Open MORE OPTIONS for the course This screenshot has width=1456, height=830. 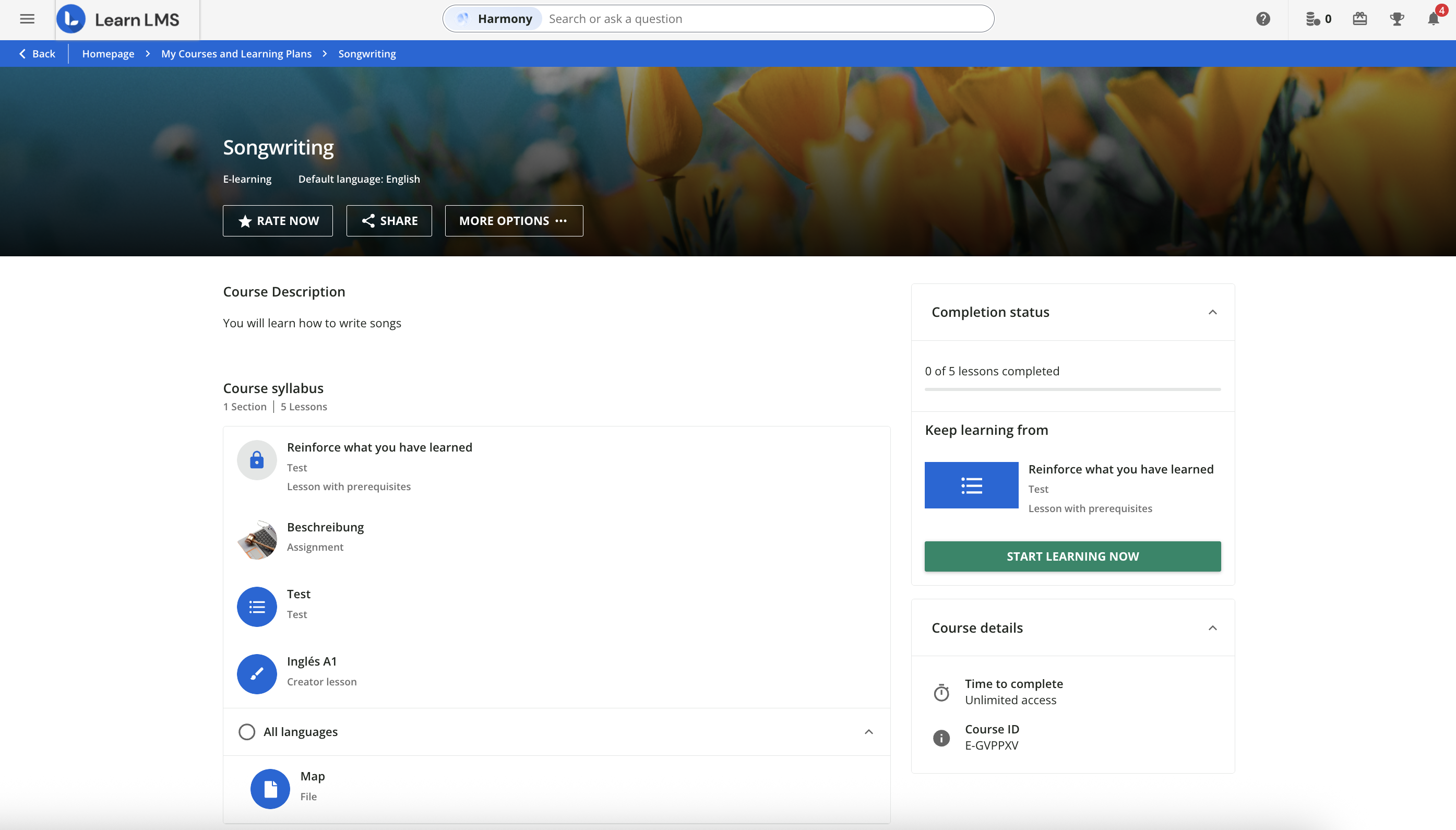tap(513, 221)
